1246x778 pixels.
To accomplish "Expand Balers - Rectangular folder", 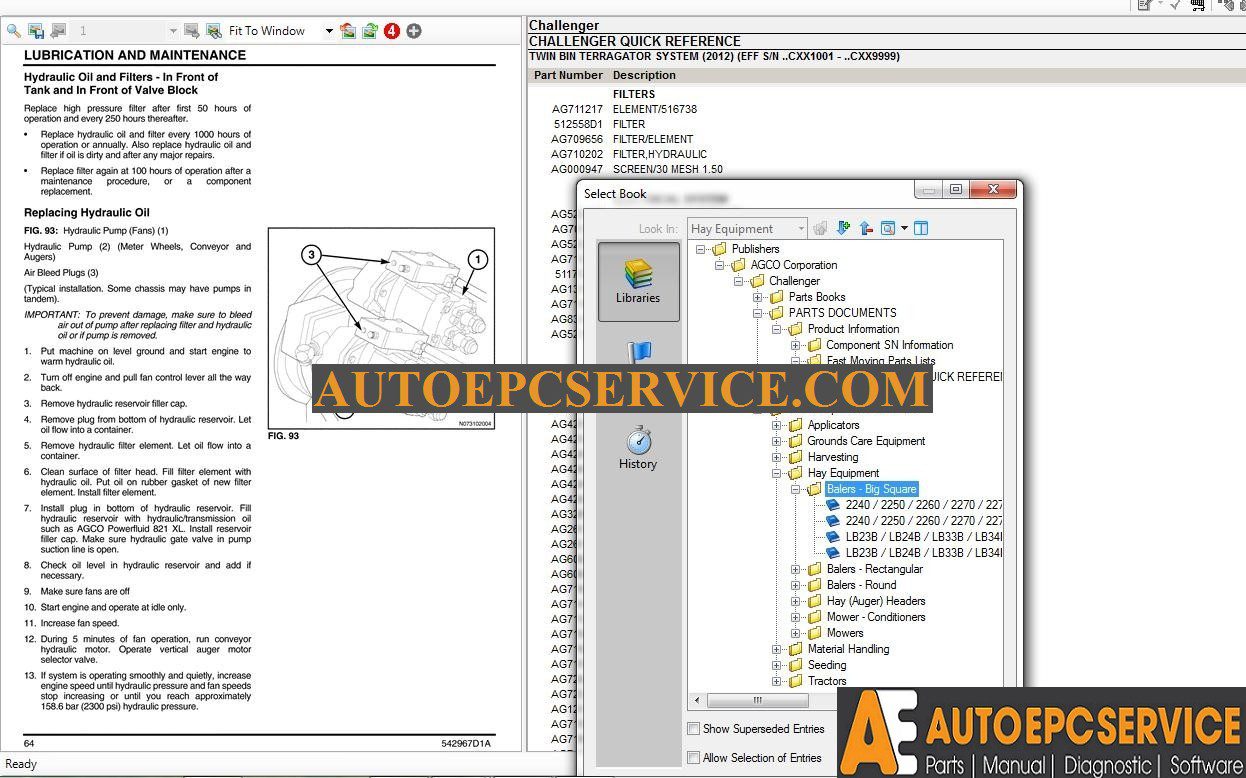I will [x=797, y=569].
